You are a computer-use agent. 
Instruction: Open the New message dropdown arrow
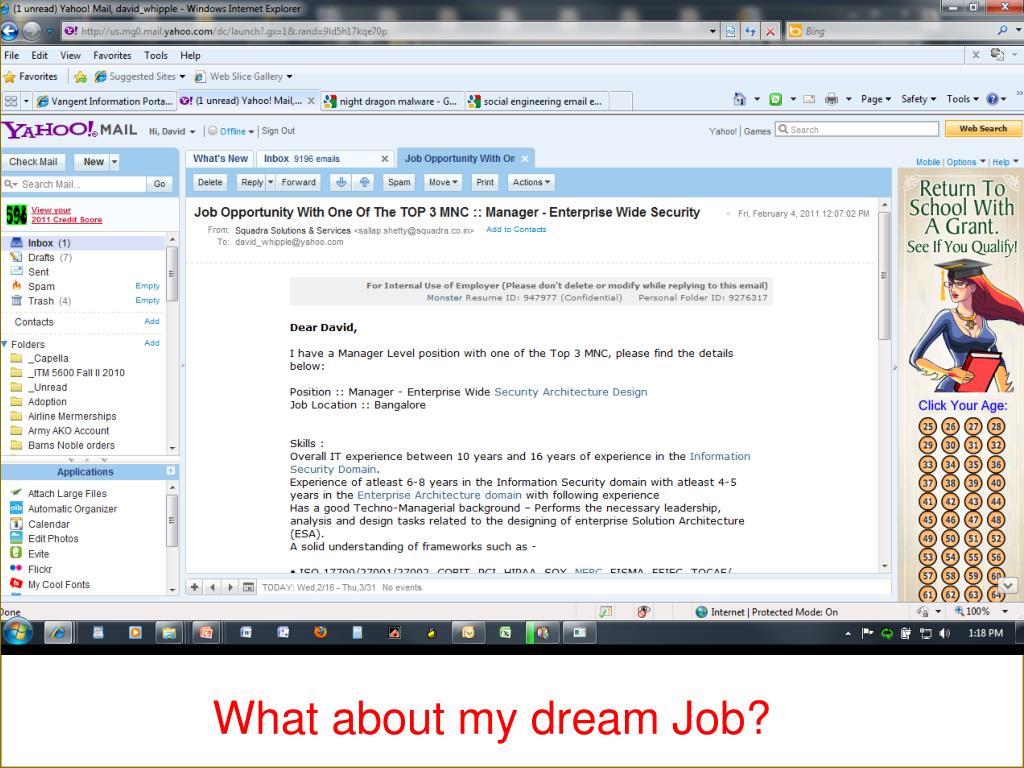[114, 161]
